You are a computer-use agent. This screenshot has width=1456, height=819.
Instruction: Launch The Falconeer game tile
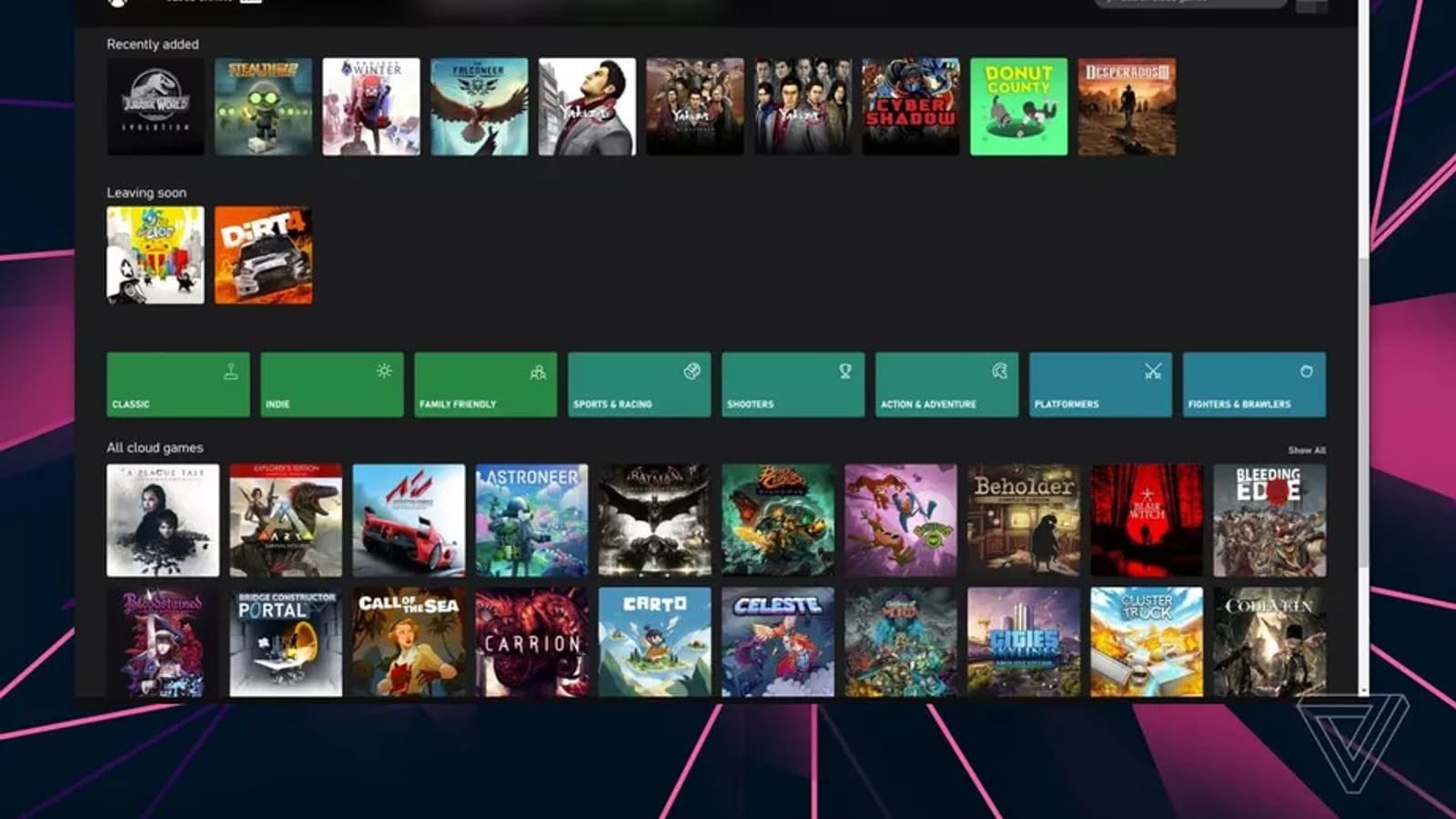tap(479, 106)
